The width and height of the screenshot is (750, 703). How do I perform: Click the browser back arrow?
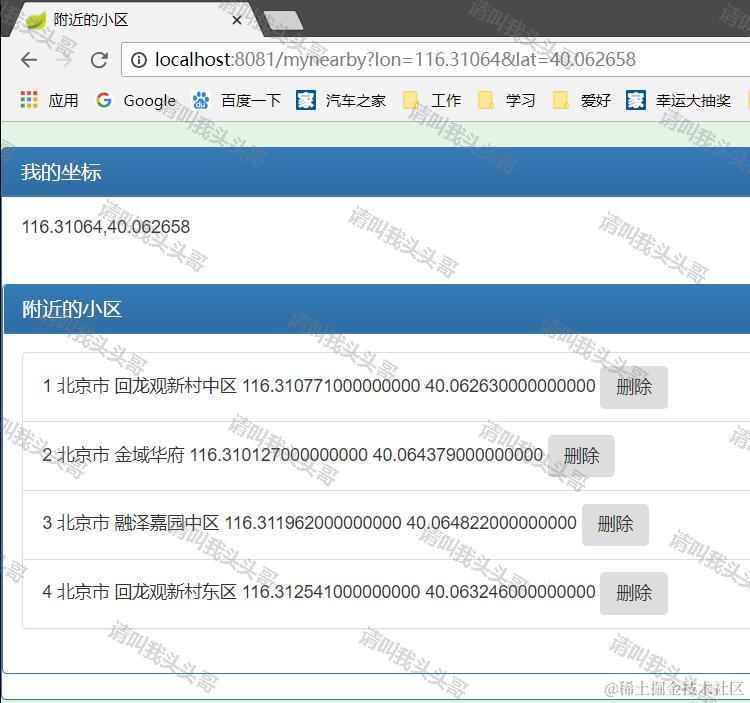tap(29, 60)
